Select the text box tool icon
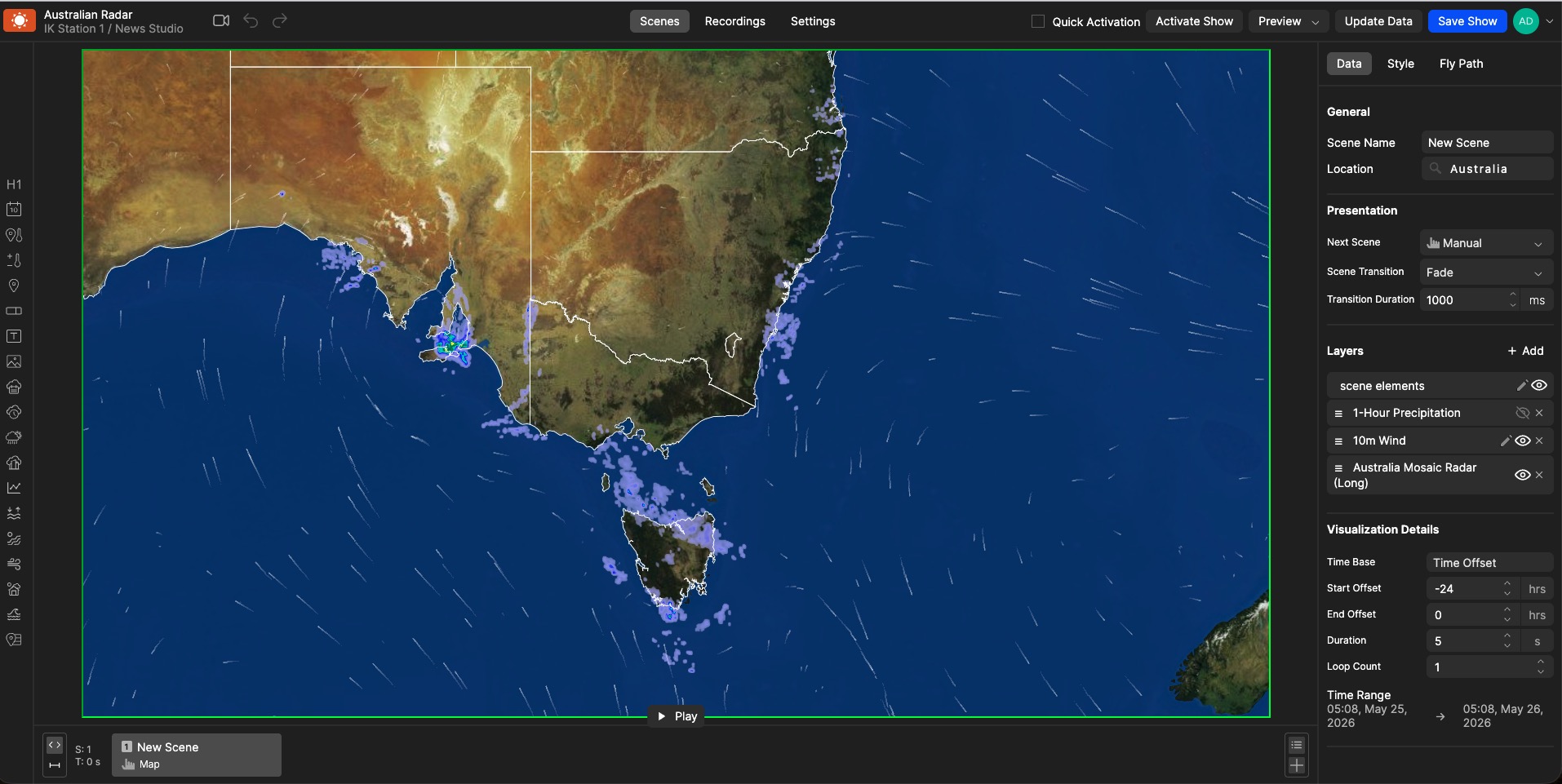The image size is (1562, 784). (14, 336)
